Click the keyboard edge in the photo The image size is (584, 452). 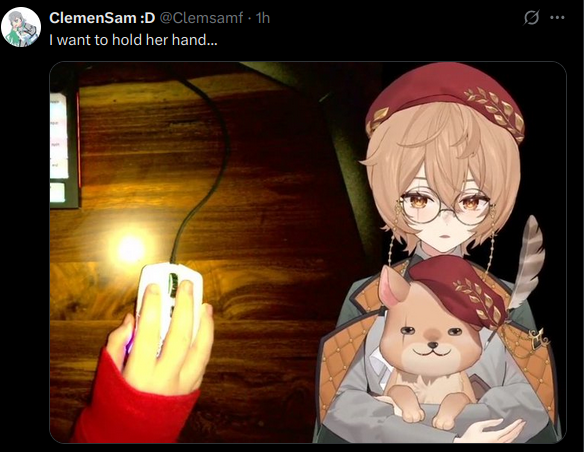64,145
